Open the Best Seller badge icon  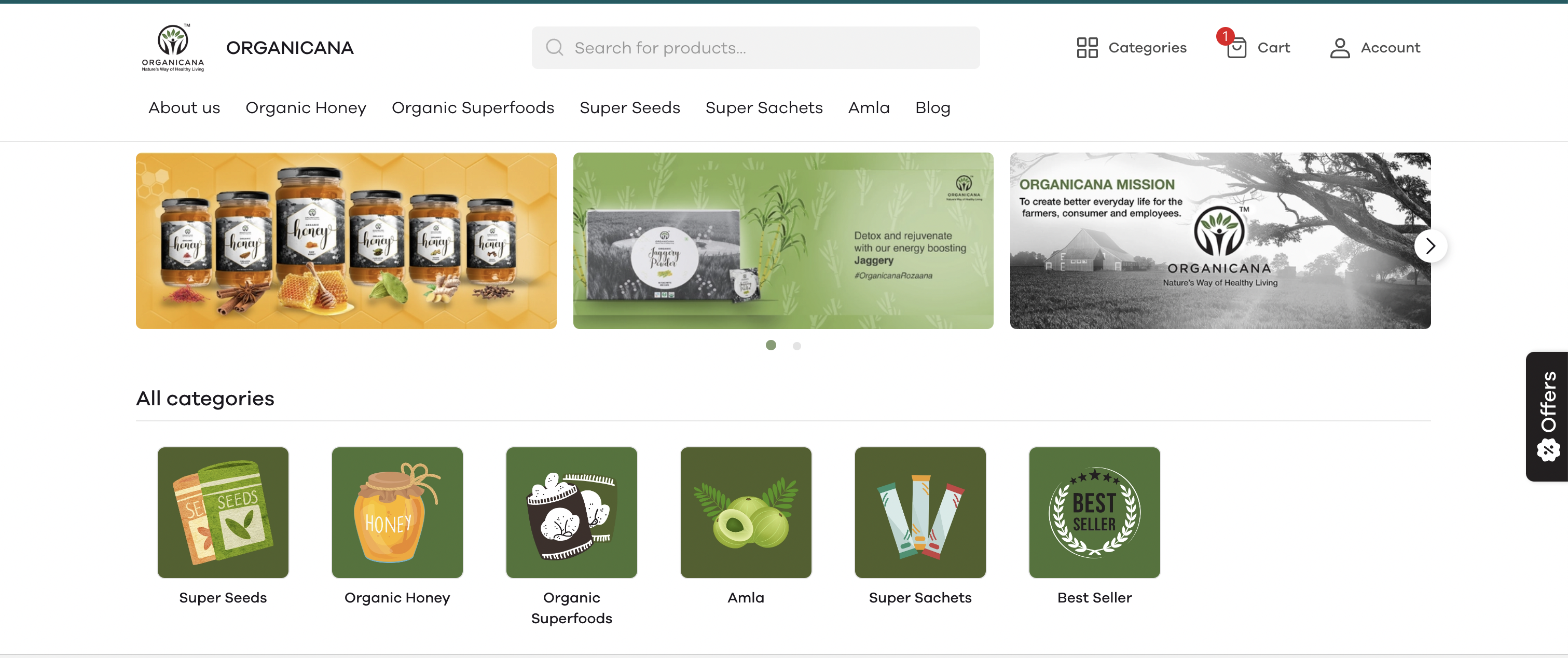1094,513
